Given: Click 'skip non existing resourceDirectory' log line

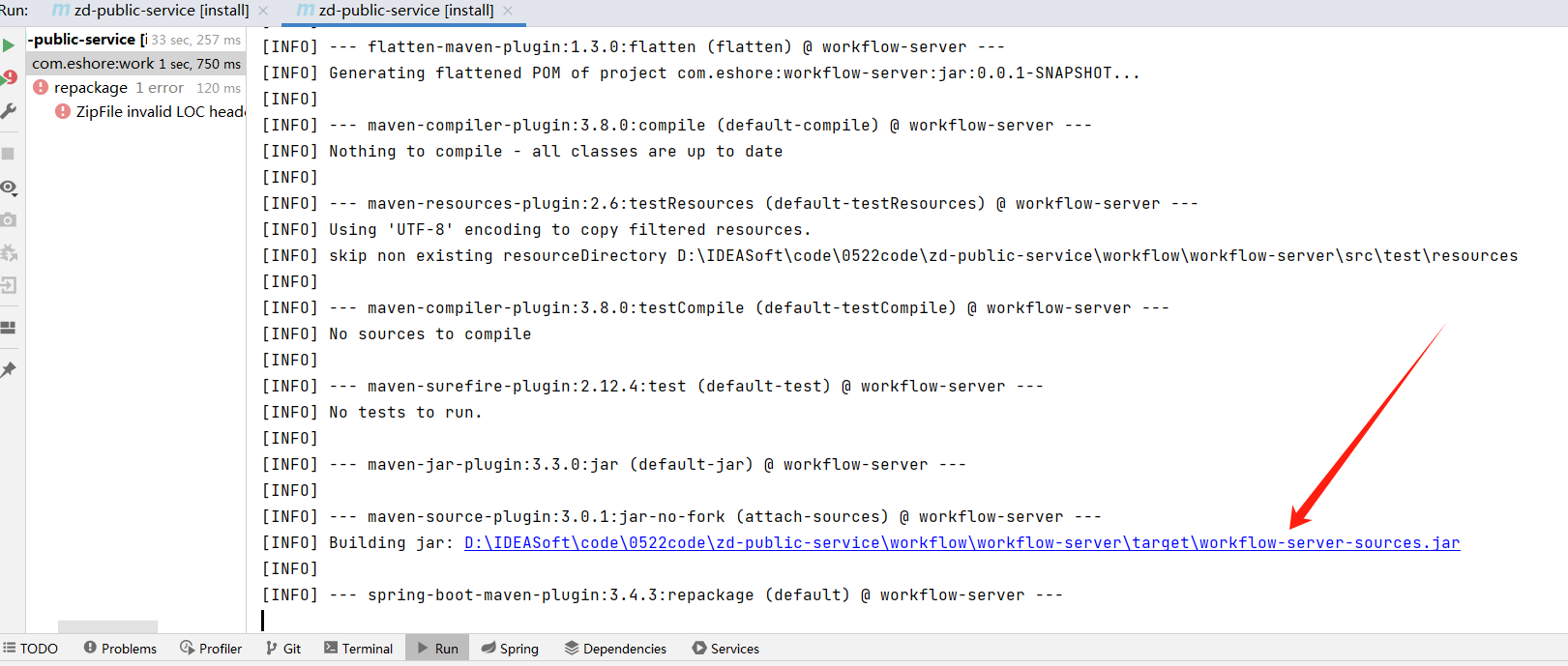Looking at the screenshot, I should click(890, 256).
